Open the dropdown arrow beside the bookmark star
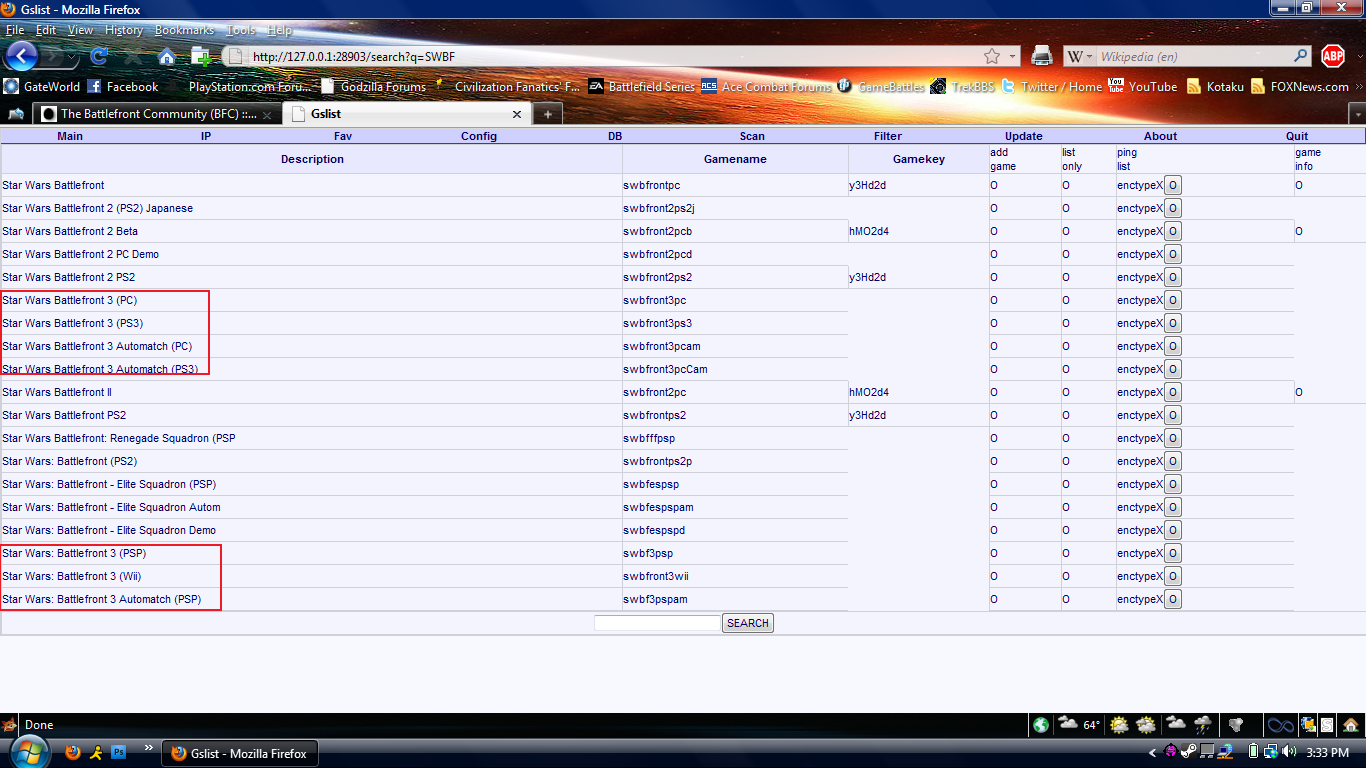This screenshot has width=1366, height=768. point(1012,57)
